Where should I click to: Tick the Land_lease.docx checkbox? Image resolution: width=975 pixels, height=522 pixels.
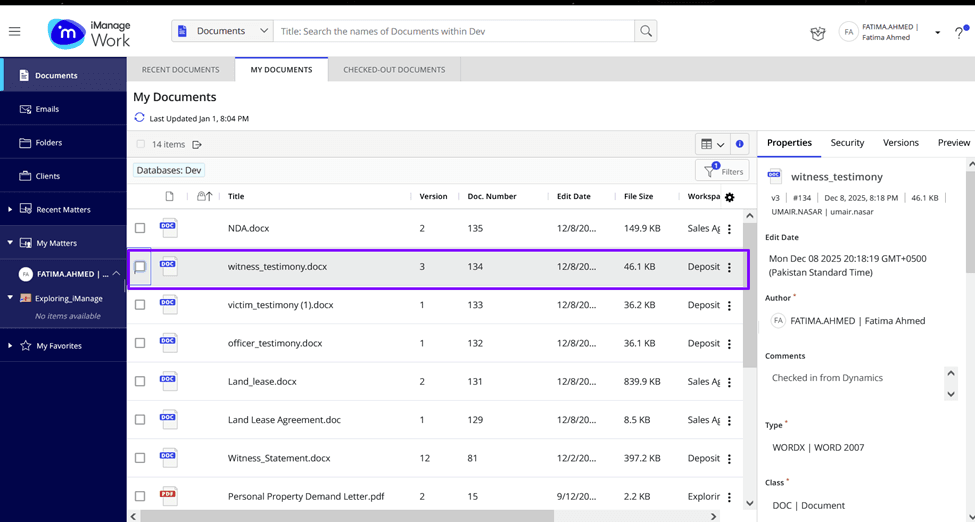(x=140, y=382)
